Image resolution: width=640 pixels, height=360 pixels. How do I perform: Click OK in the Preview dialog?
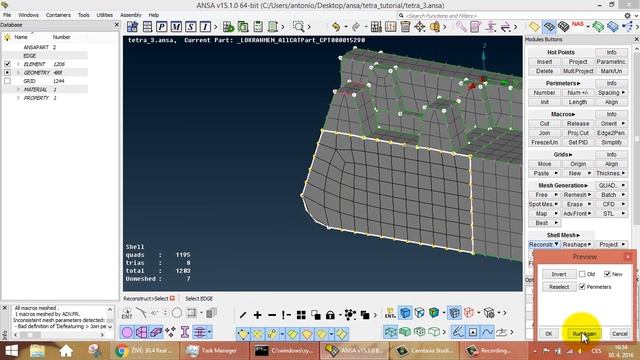click(x=549, y=333)
